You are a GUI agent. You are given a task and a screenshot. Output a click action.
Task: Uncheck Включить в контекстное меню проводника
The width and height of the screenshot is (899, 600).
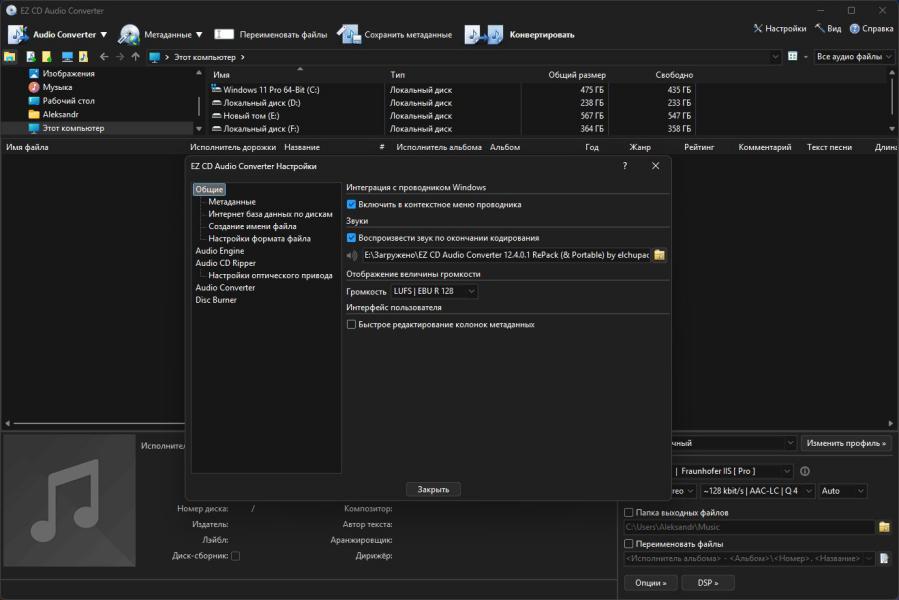[351, 204]
